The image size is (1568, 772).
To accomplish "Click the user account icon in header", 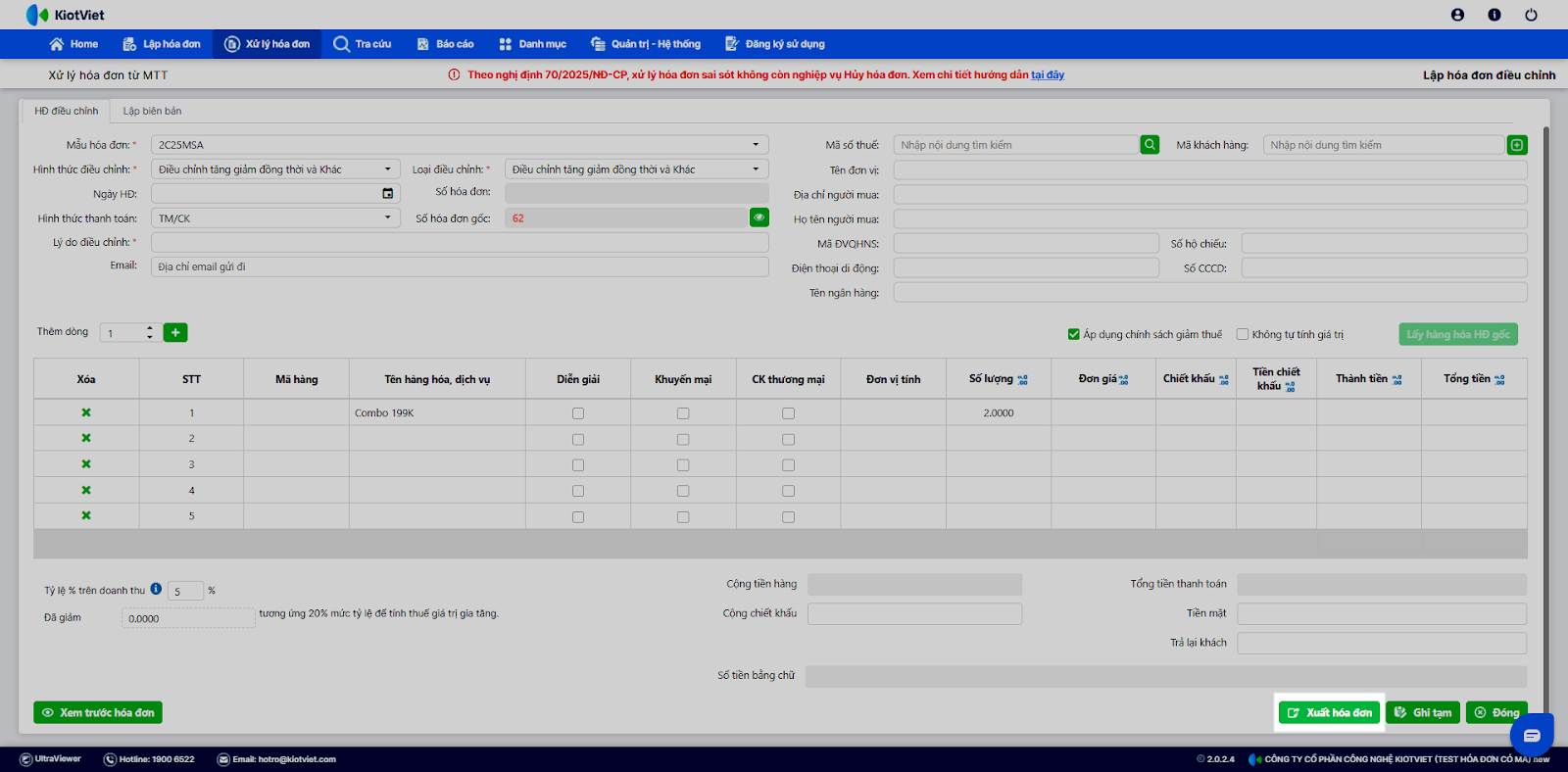I will point(1457,15).
